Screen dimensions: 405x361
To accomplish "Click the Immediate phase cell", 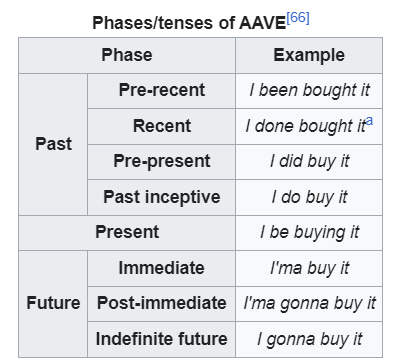I will 162,268.
